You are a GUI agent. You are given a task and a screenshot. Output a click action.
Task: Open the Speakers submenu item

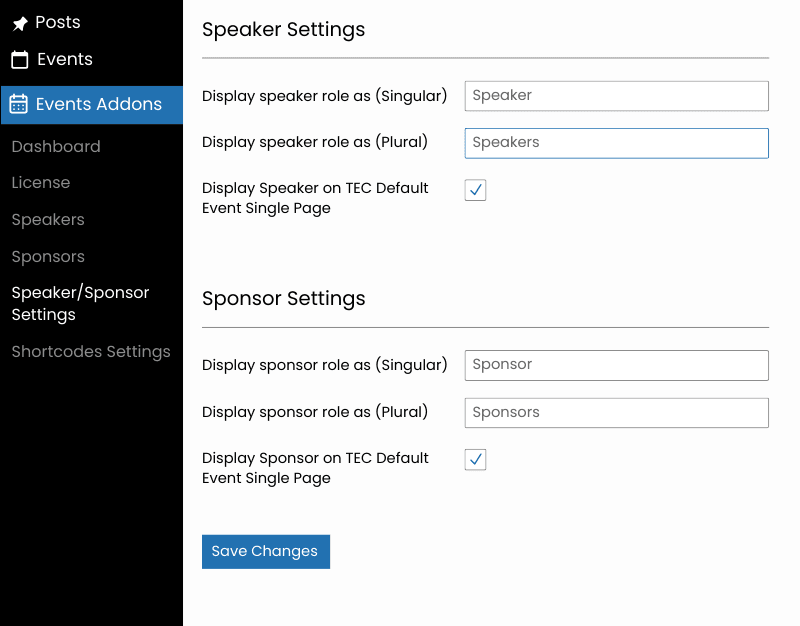click(48, 220)
